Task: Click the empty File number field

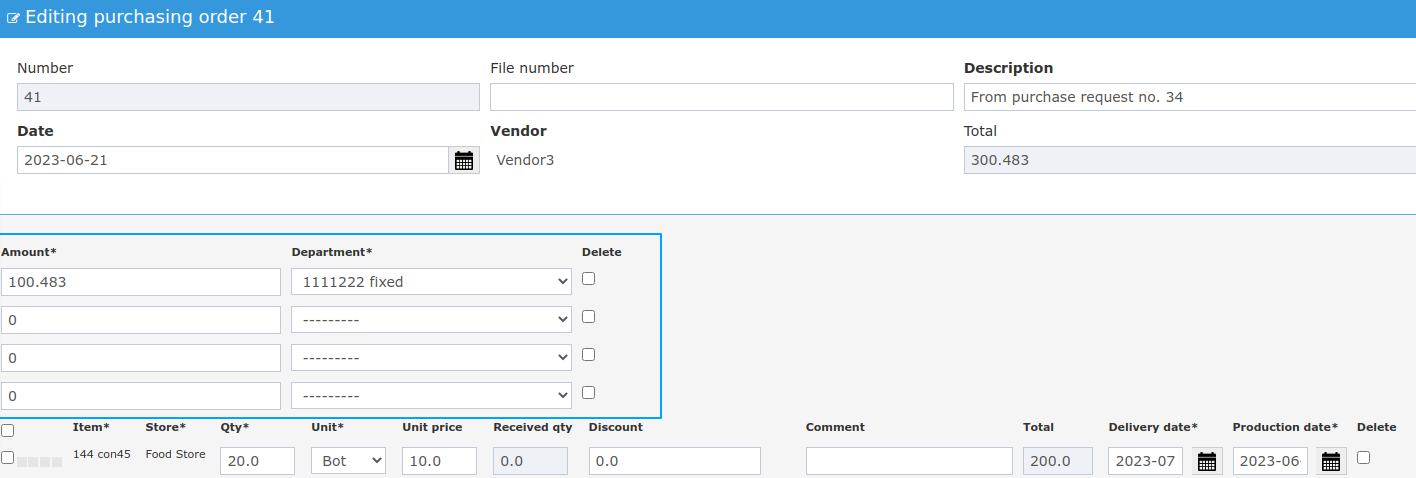Action: [x=721, y=97]
